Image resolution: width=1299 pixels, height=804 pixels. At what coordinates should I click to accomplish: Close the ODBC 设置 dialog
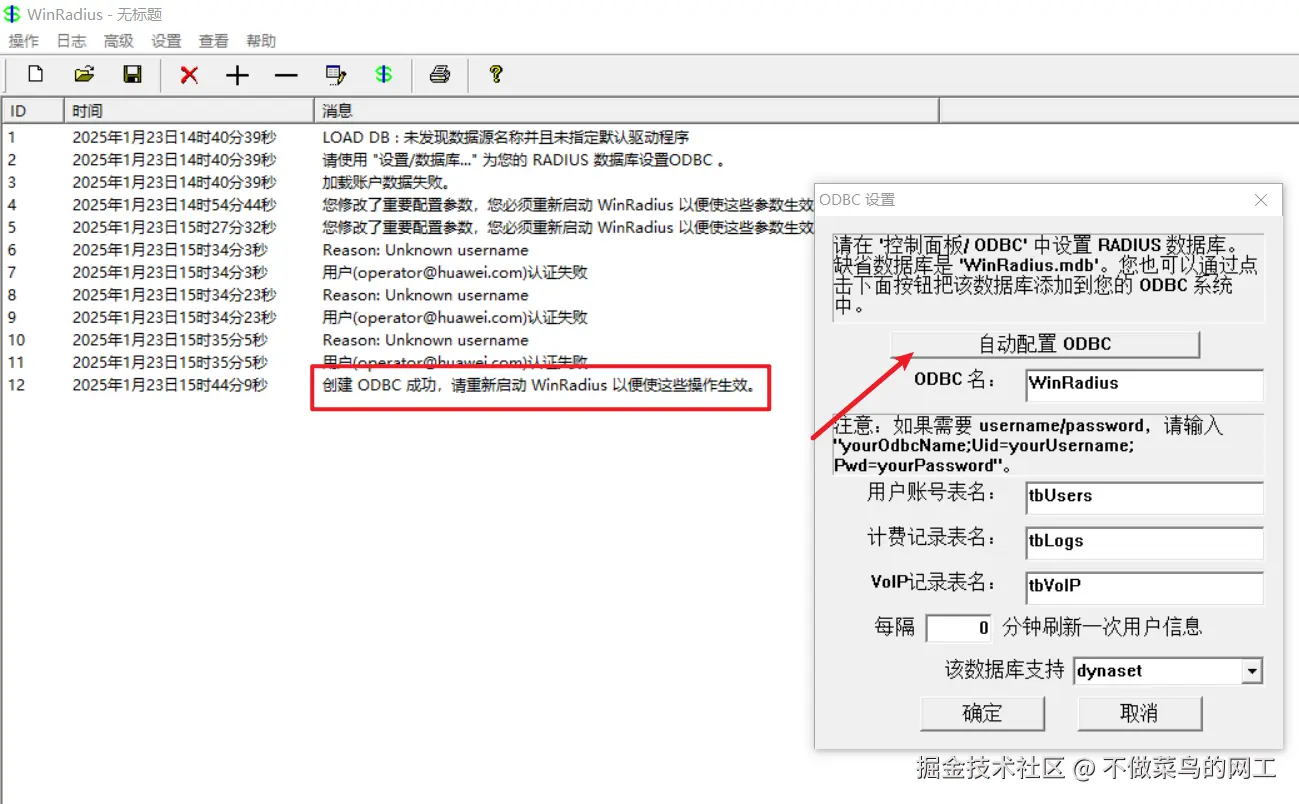[x=1261, y=200]
